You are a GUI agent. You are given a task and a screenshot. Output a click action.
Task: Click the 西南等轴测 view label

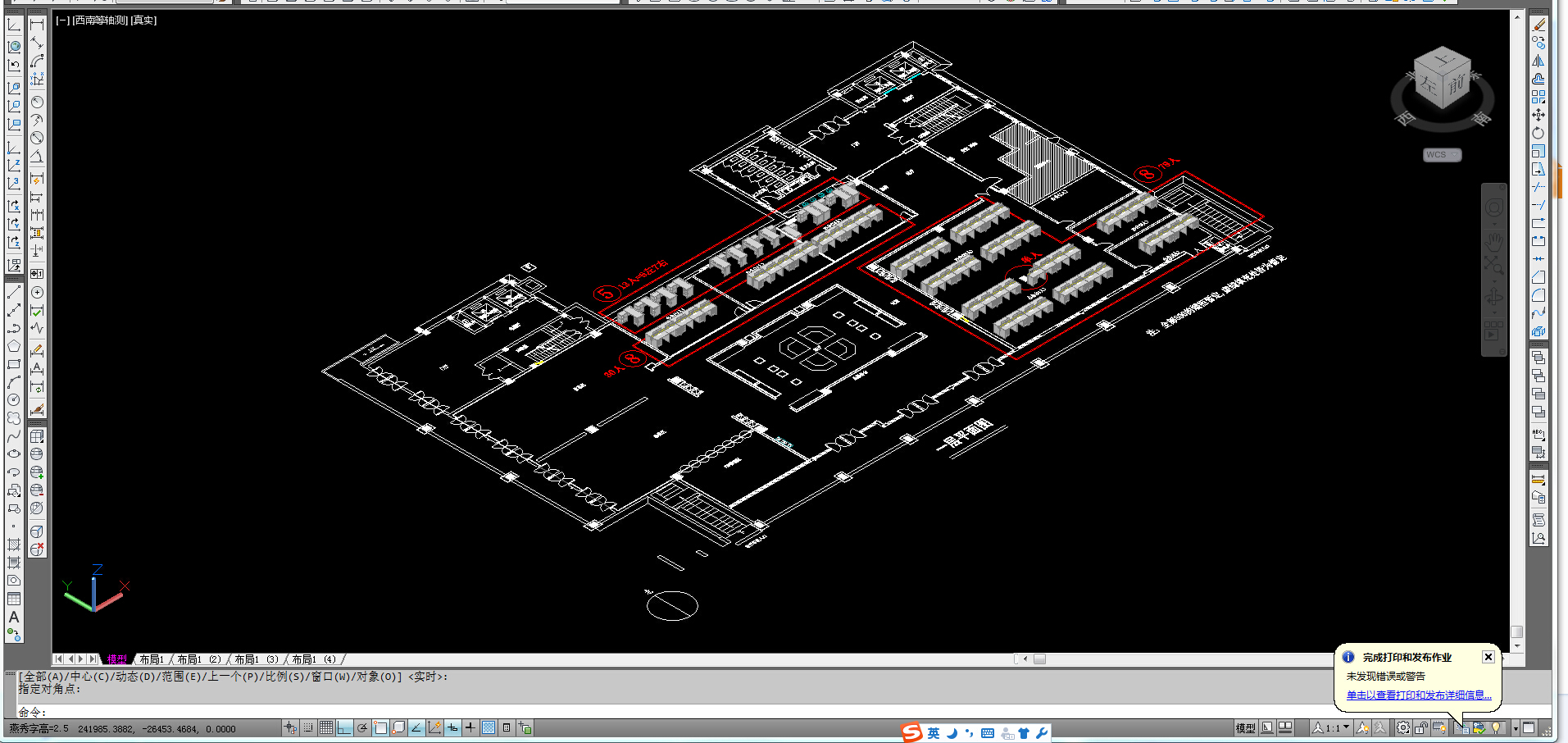[x=100, y=21]
